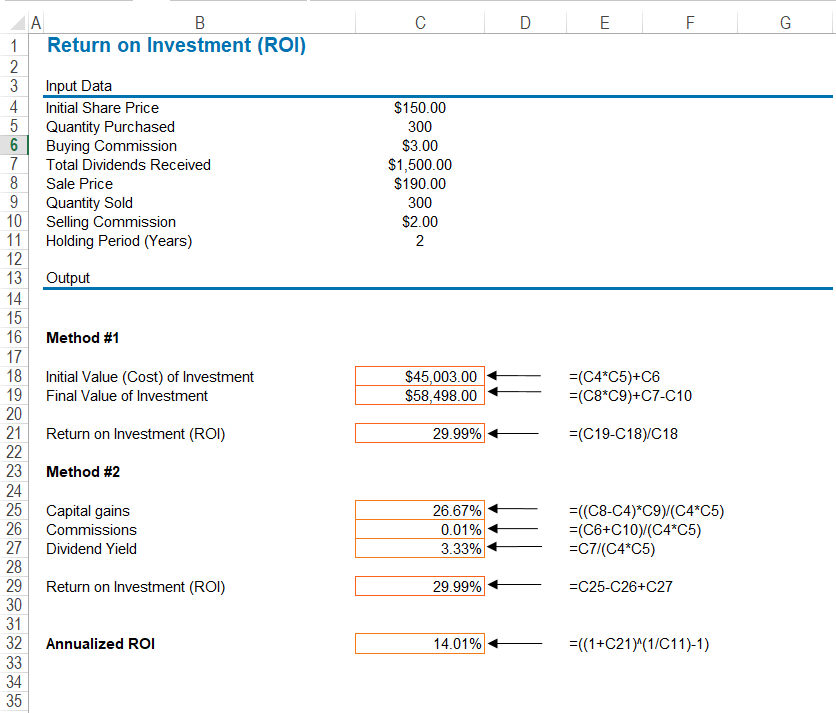Click the Select All corner above row 1

(16, 20)
